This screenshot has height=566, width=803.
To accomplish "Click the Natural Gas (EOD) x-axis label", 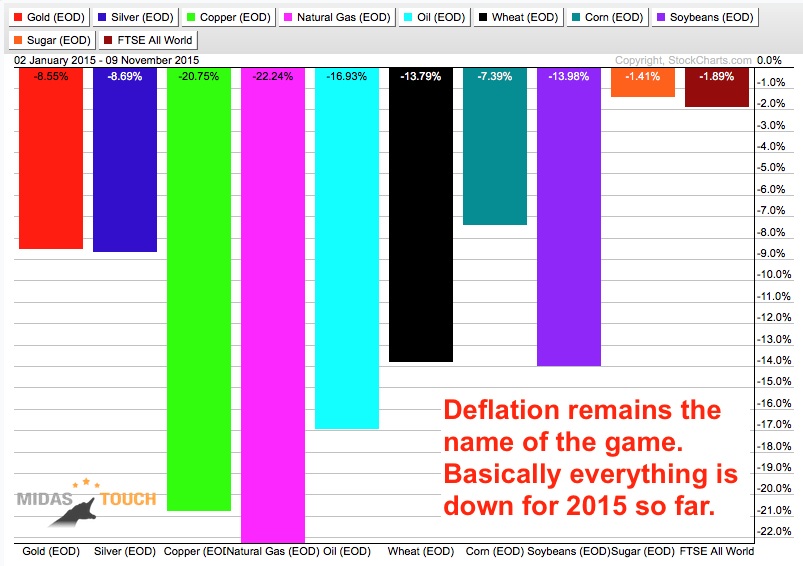I will pos(273,552).
